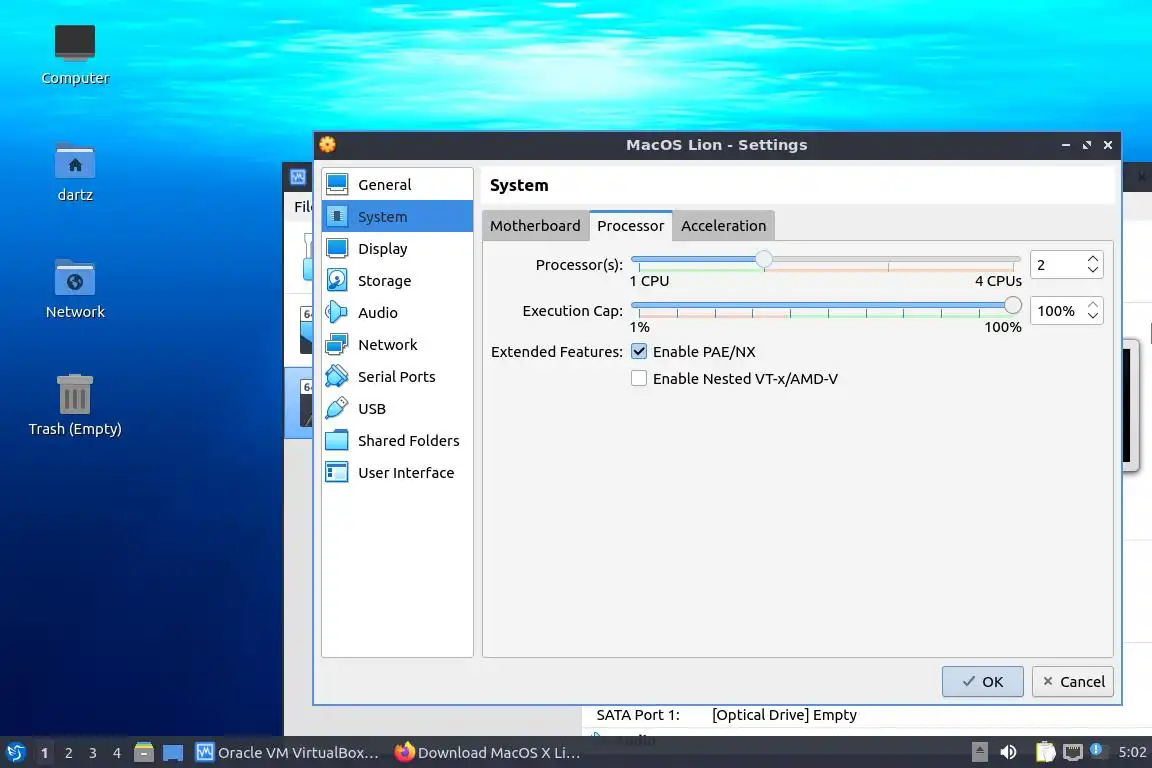Open the Display monitor icon
1152x768 pixels.
[x=337, y=248]
